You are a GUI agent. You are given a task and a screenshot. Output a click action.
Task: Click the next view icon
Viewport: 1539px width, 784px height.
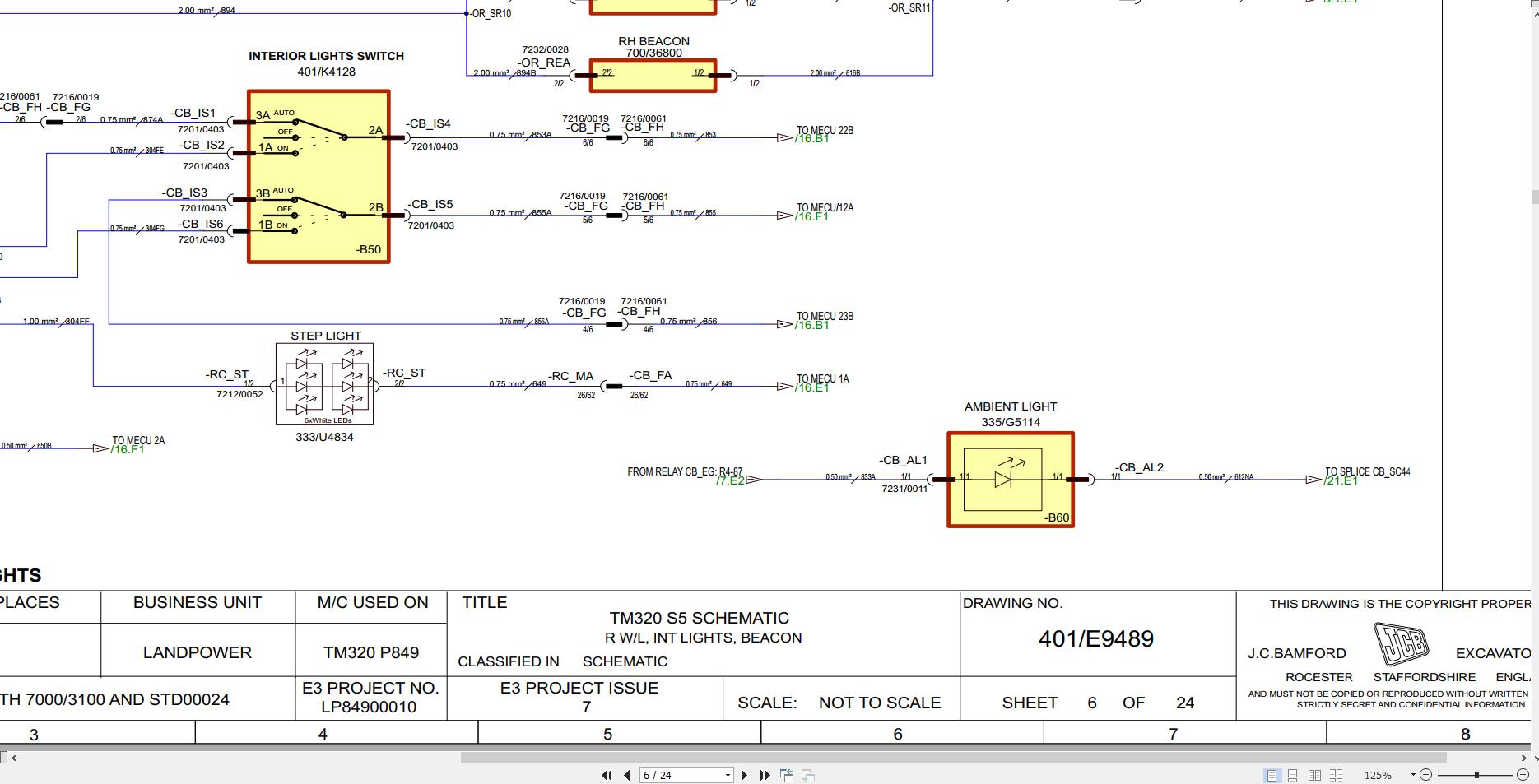tap(808, 775)
